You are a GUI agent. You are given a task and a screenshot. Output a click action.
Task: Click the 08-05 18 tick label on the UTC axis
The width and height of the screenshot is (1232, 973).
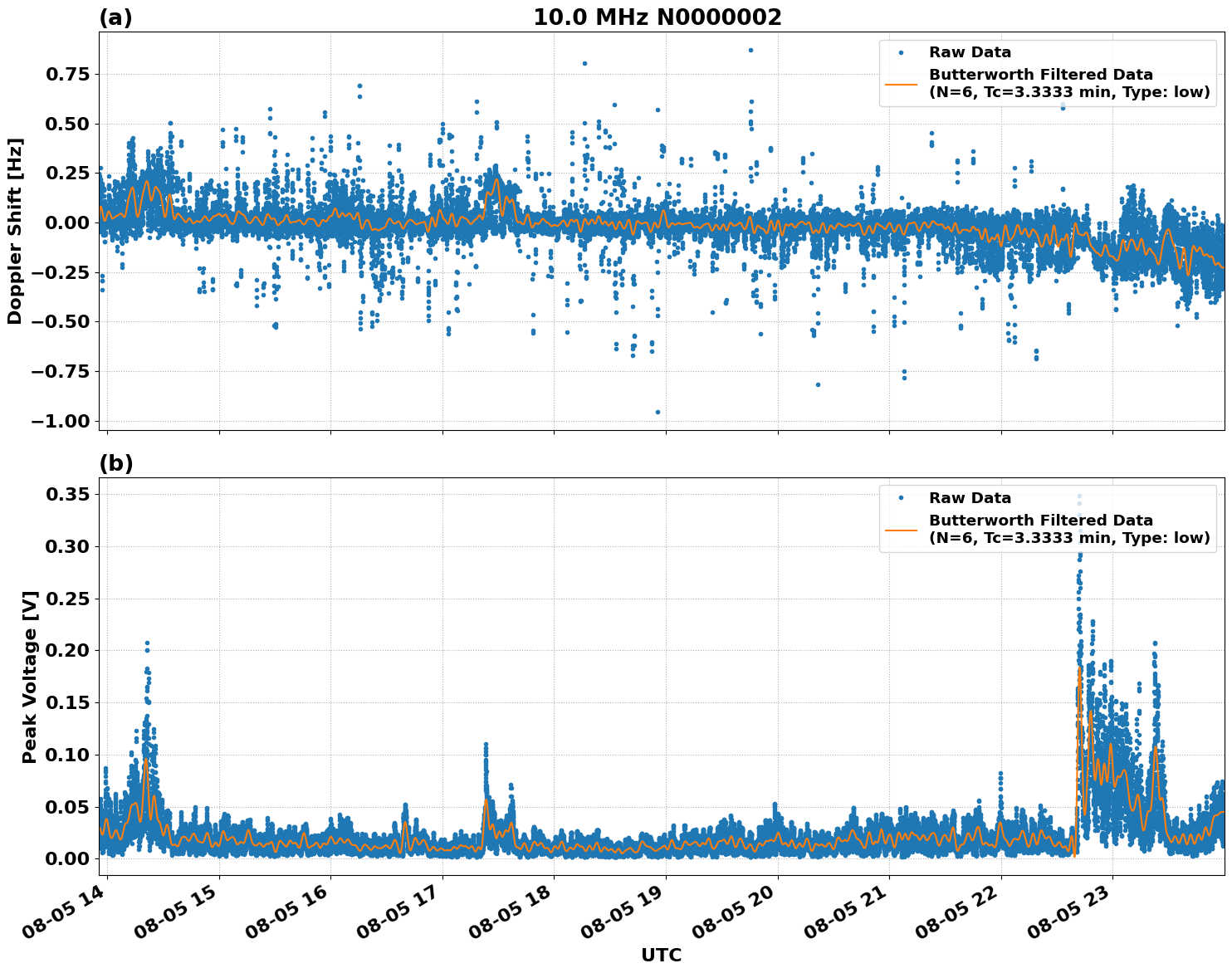(x=510, y=909)
